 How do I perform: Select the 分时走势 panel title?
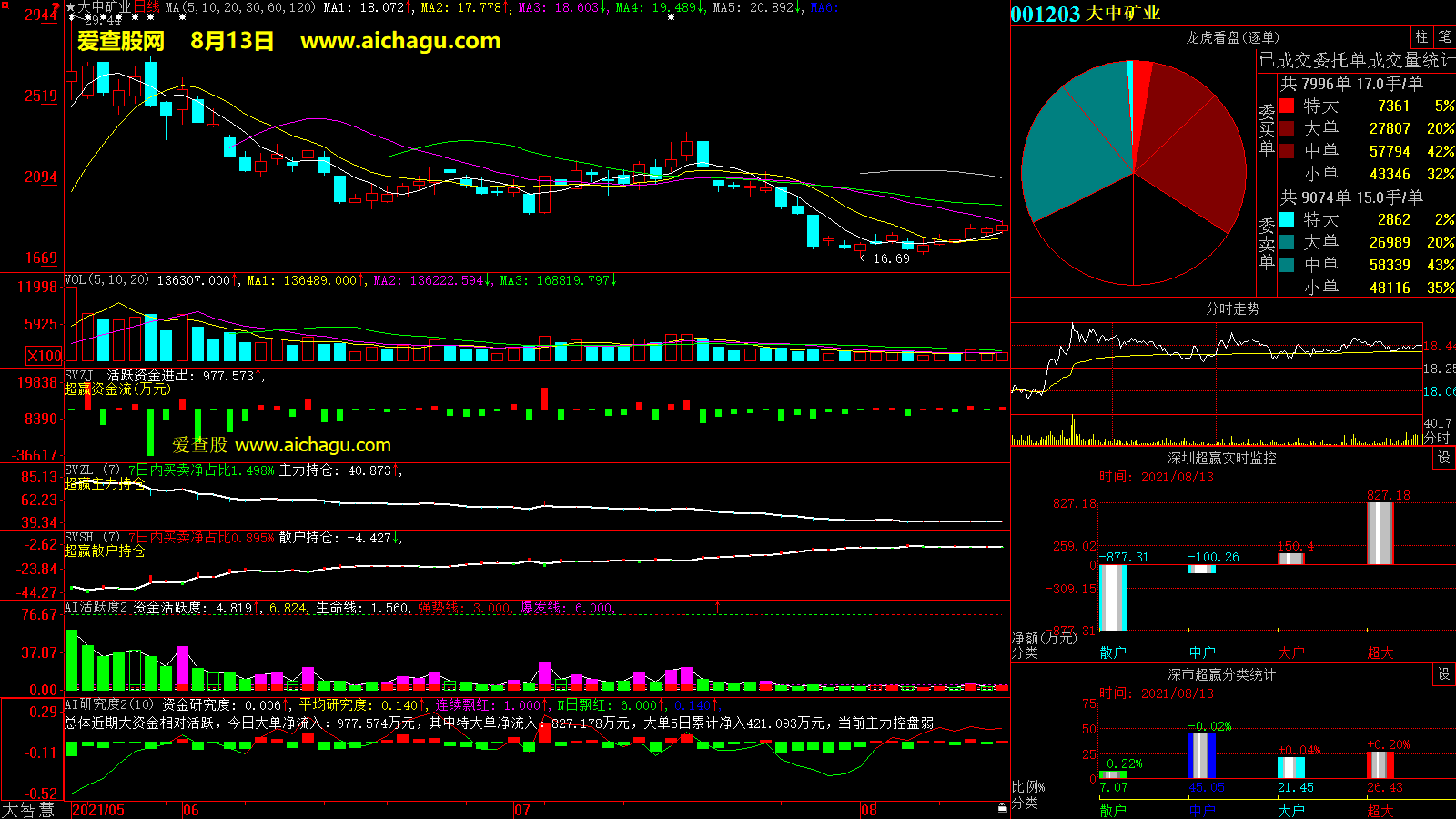point(1232,308)
